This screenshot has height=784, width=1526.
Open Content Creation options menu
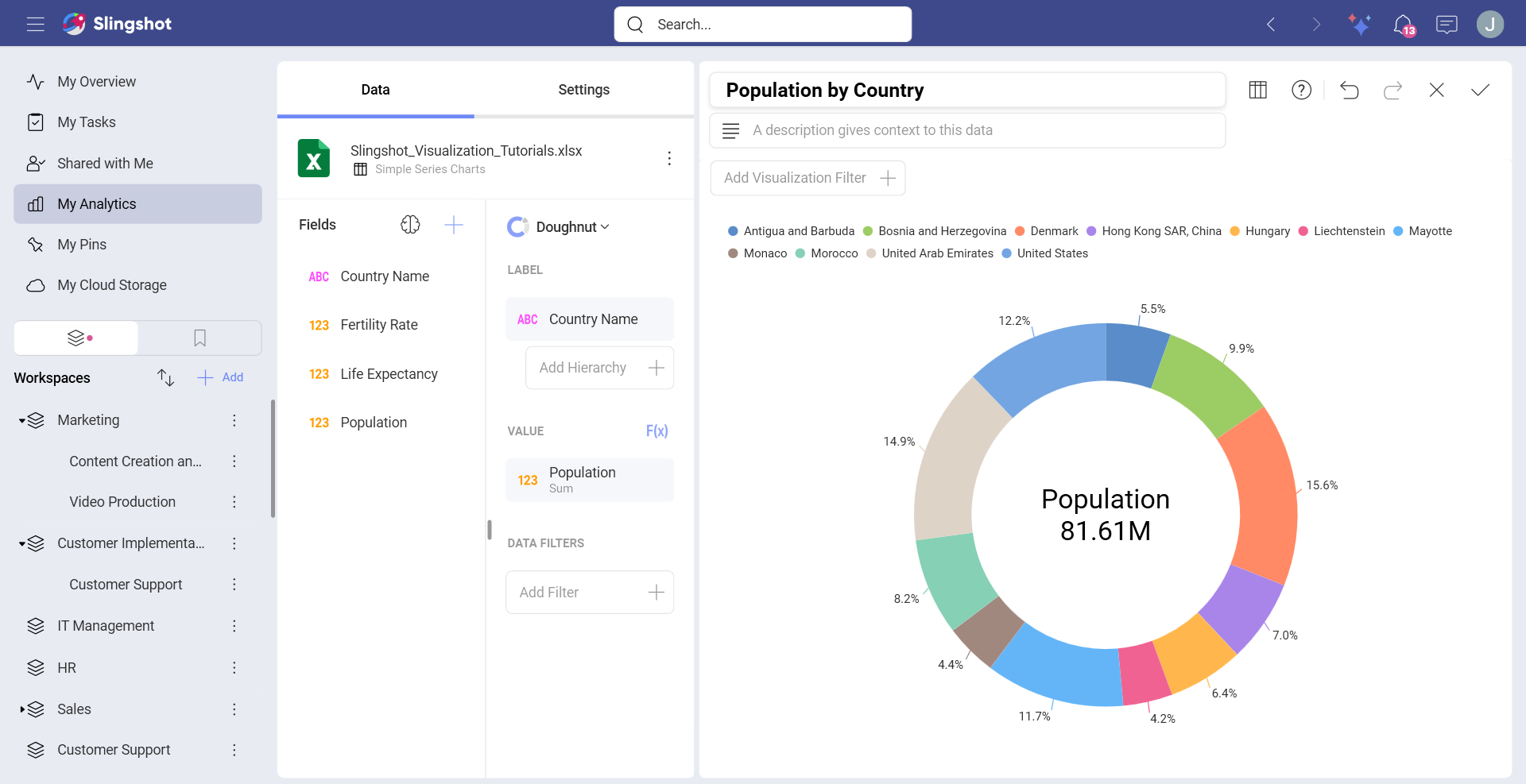coord(234,462)
